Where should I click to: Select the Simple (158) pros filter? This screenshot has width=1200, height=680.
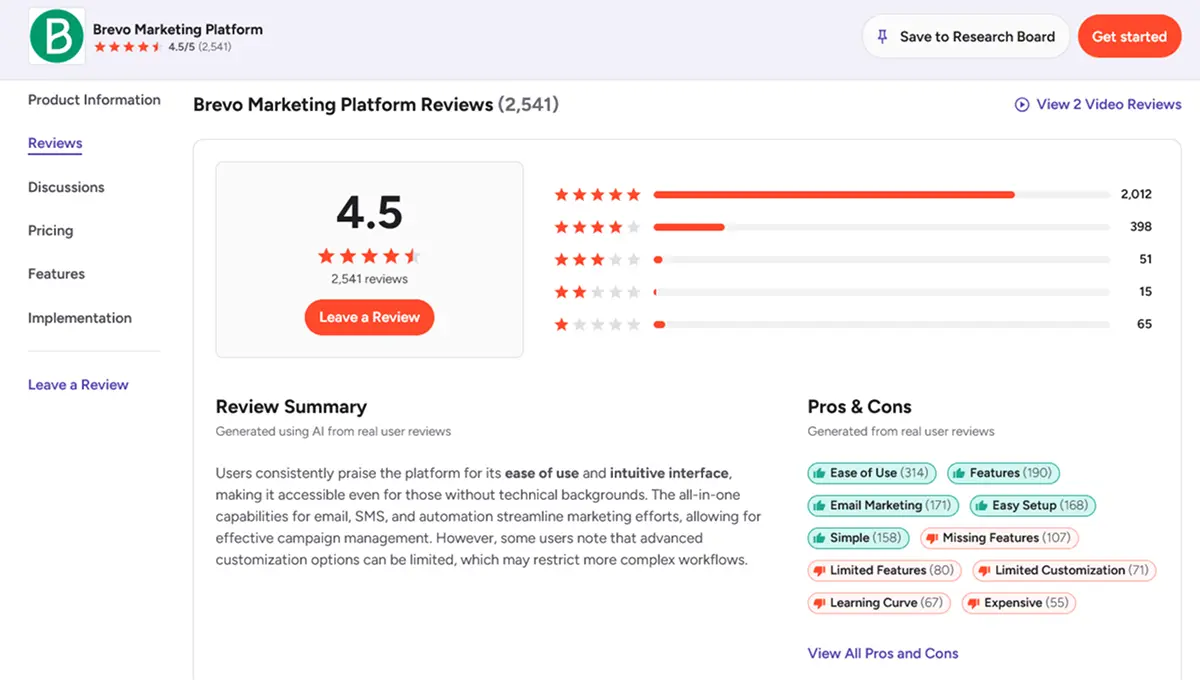(x=858, y=538)
